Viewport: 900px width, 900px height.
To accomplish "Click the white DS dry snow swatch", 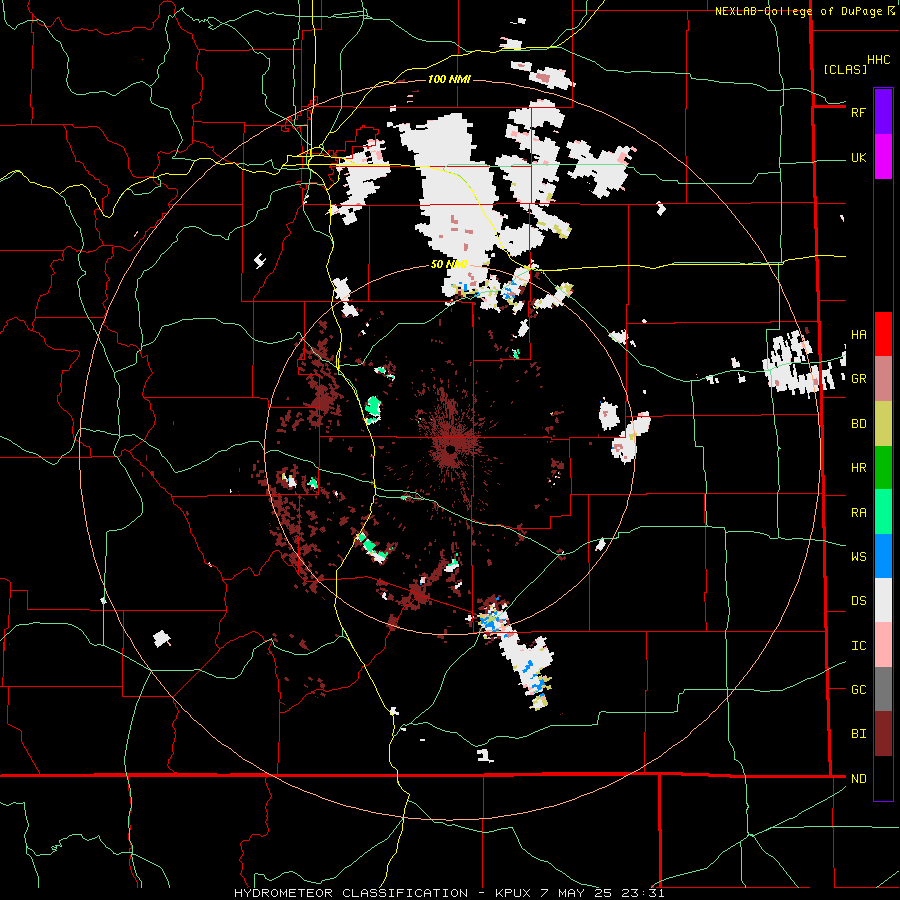I will click(883, 600).
